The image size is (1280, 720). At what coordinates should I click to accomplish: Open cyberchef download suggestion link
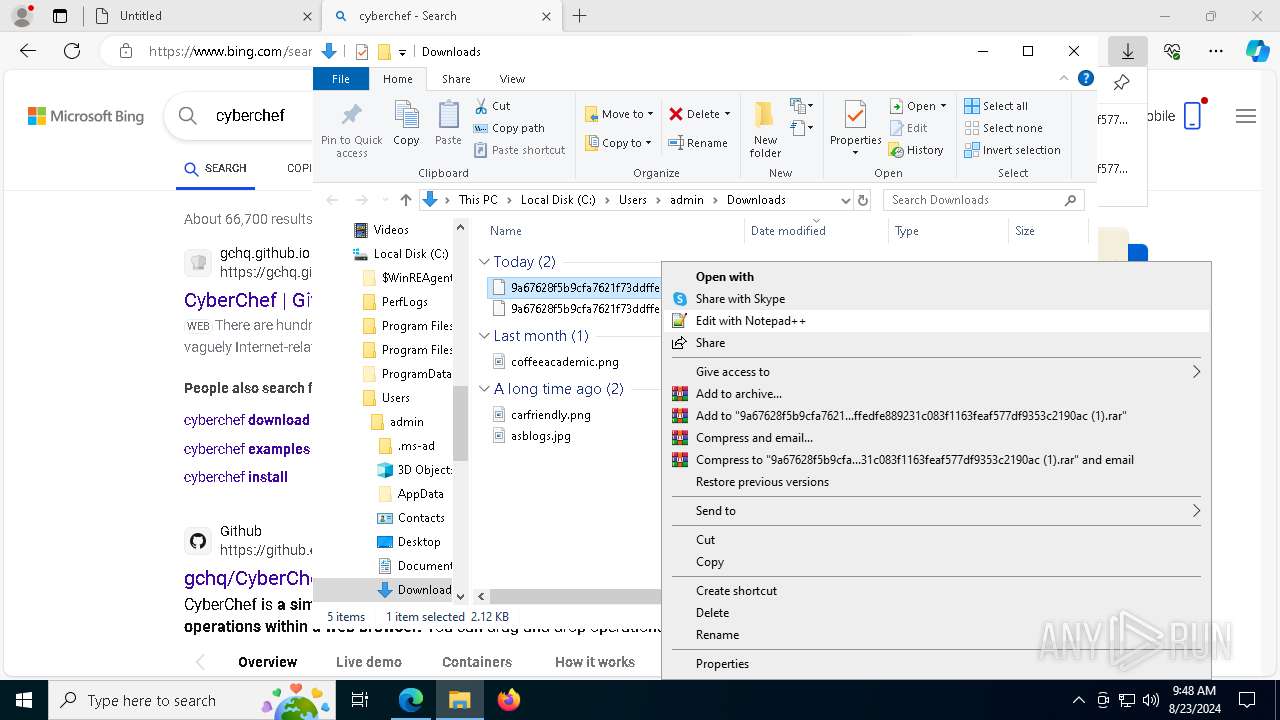click(x=247, y=420)
